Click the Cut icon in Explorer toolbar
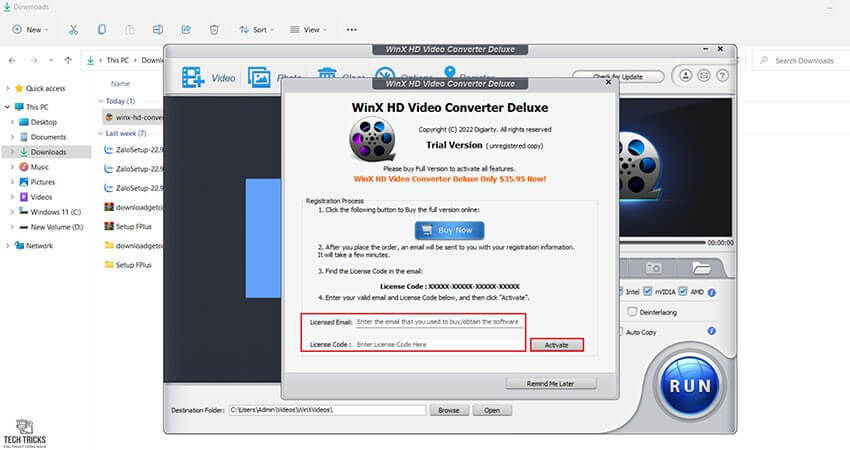The width and height of the screenshot is (850, 450). coord(73,30)
